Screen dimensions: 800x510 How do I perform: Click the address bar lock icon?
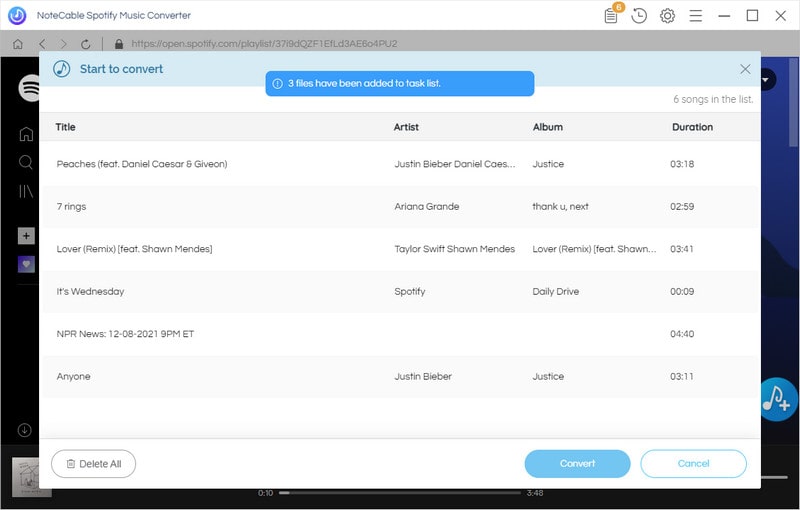(x=119, y=44)
